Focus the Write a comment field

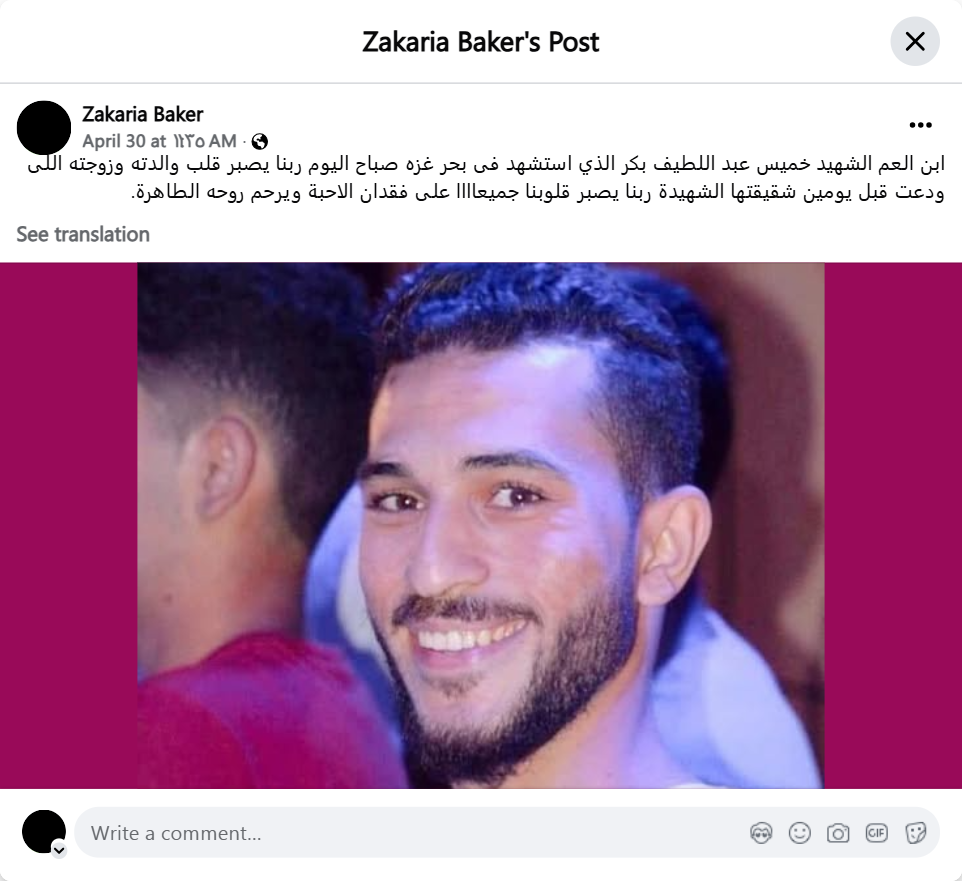[411, 833]
